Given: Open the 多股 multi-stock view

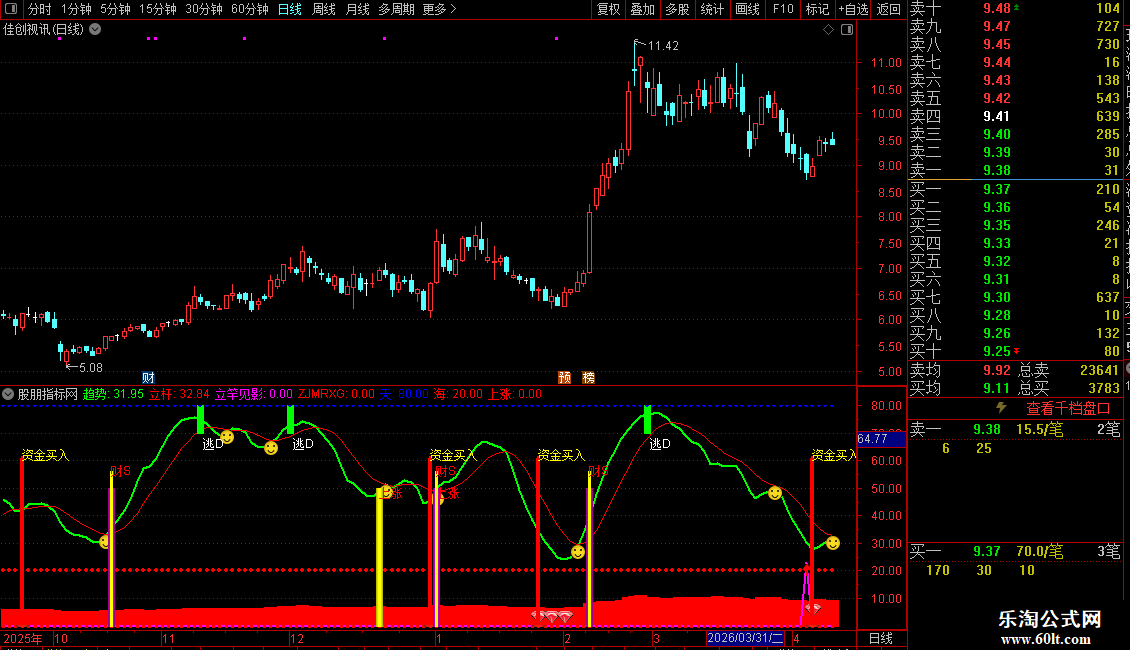Looking at the screenshot, I should point(677,9).
